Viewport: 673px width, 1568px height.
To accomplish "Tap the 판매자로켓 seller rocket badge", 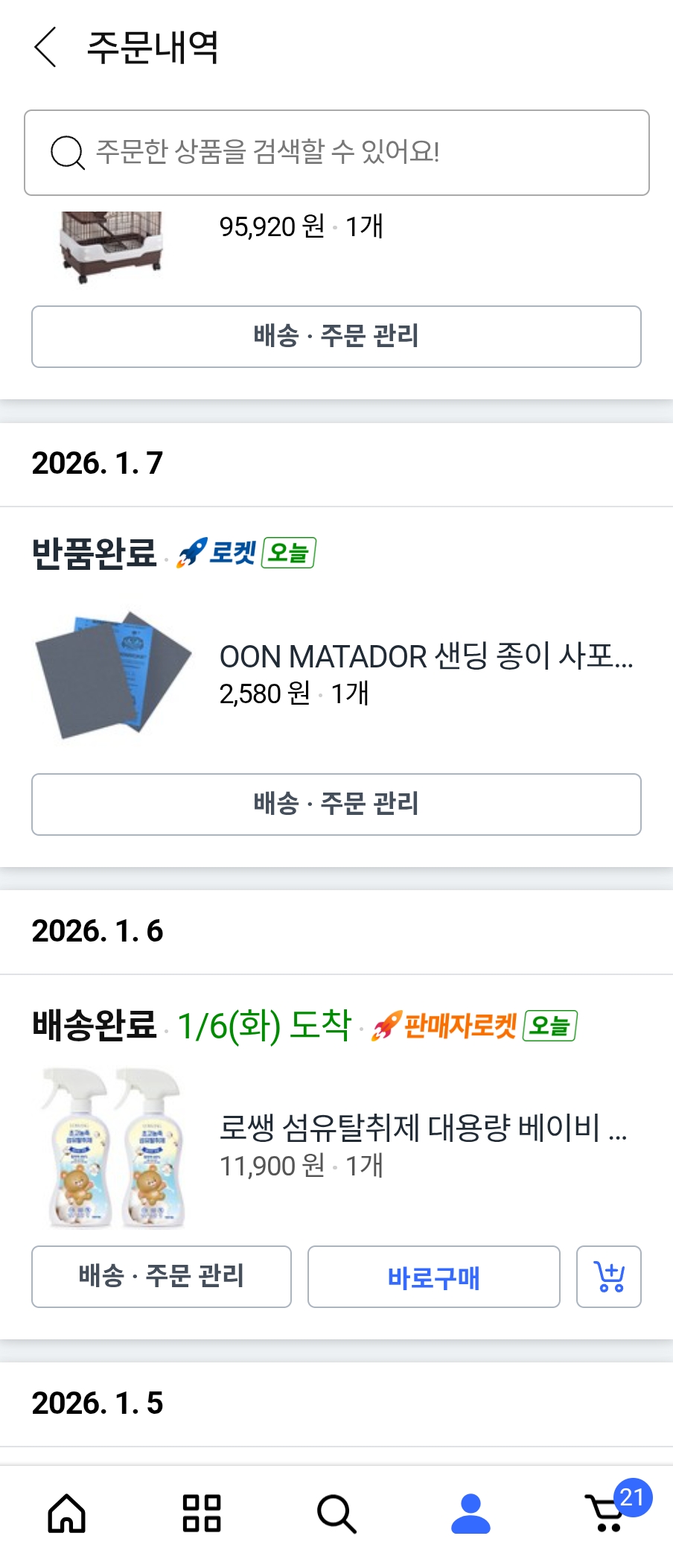I will (x=446, y=1026).
